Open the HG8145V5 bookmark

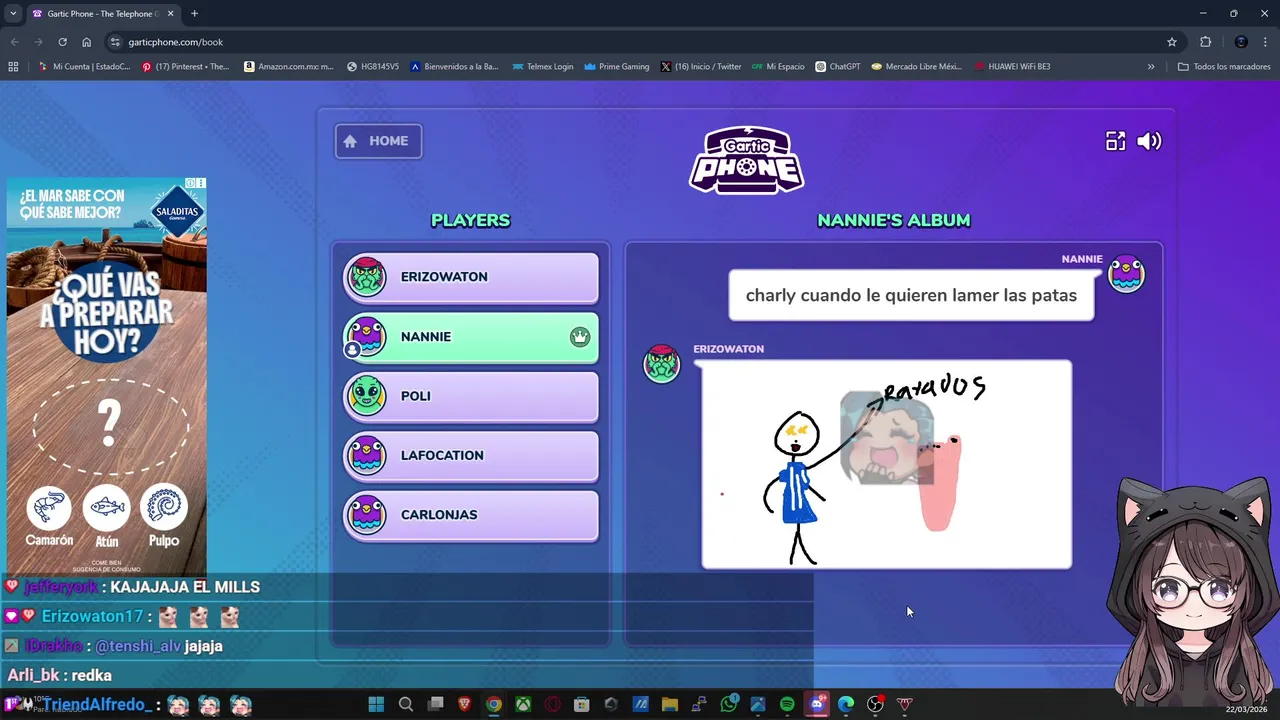pyautogui.click(x=373, y=67)
